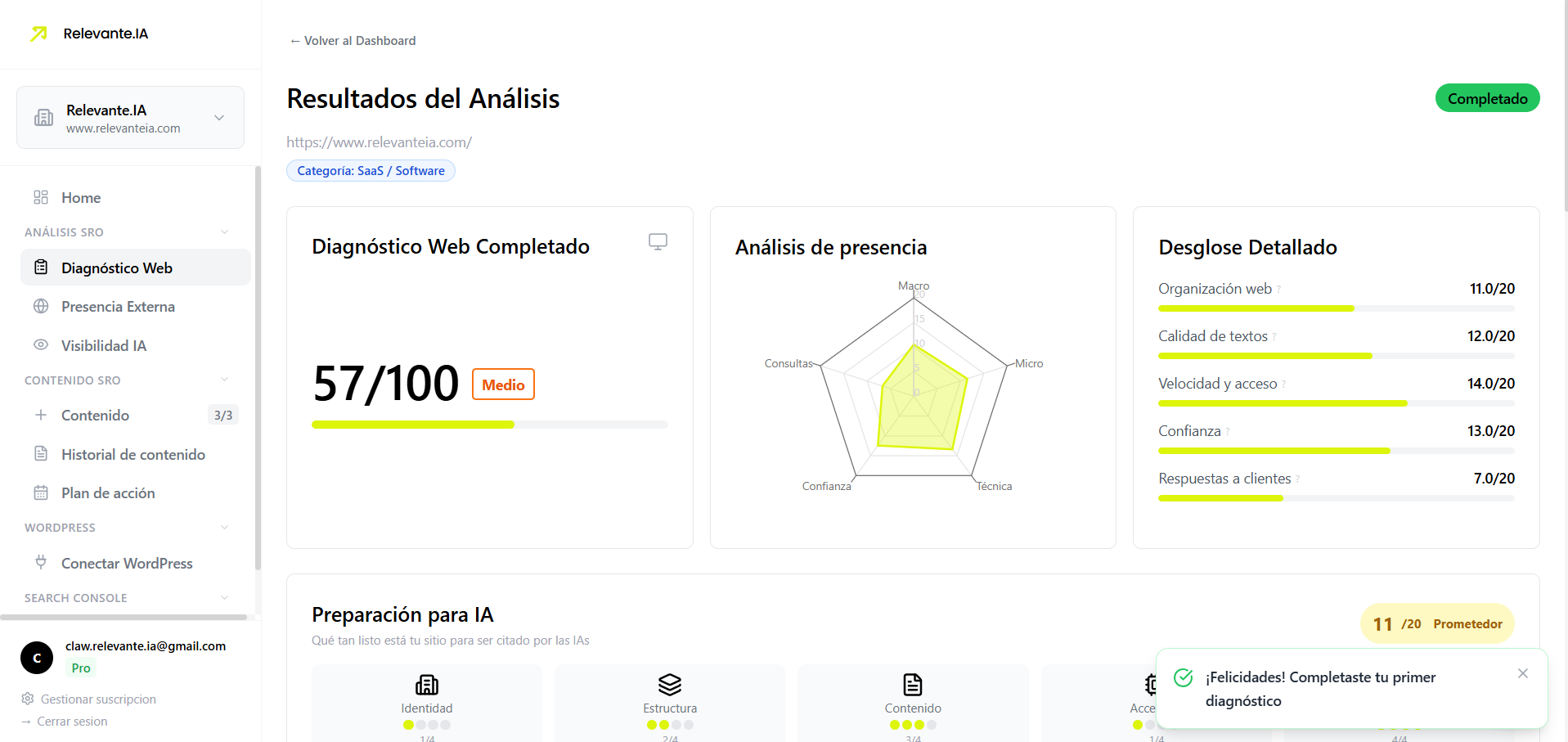The image size is (1568, 742).
Task: Select Diagnóstico Web in the sidebar
Action: pos(116,267)
